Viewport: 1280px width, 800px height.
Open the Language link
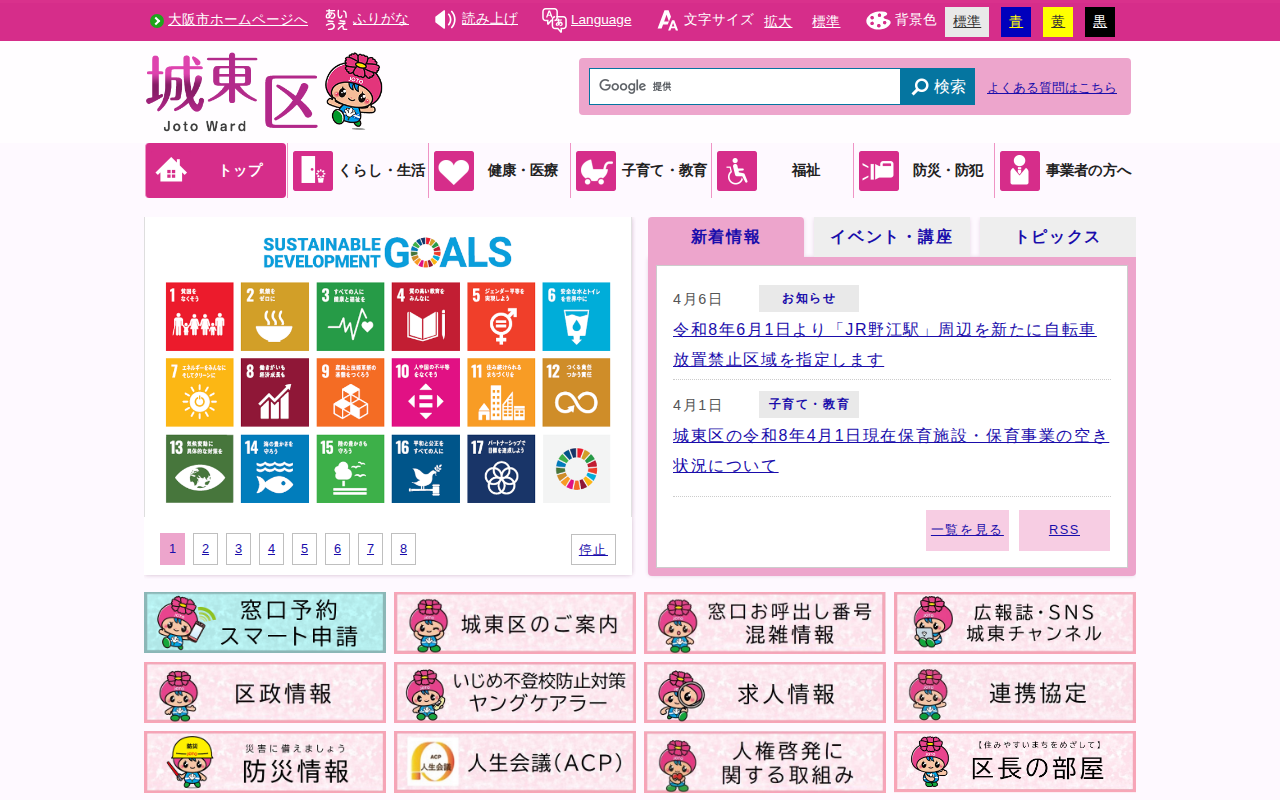(x=601, y=20)
